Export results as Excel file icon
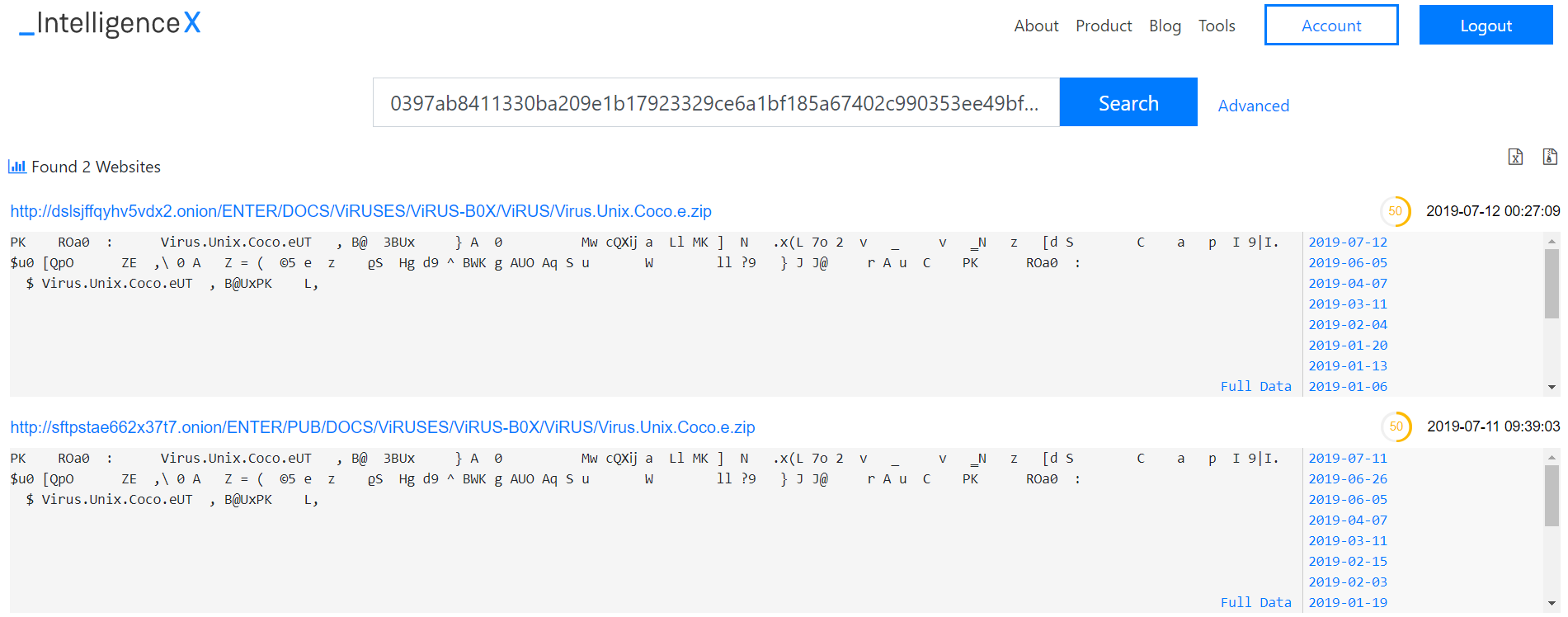The height and width of the screenshot is (617, 1568). pos(1515,157)
